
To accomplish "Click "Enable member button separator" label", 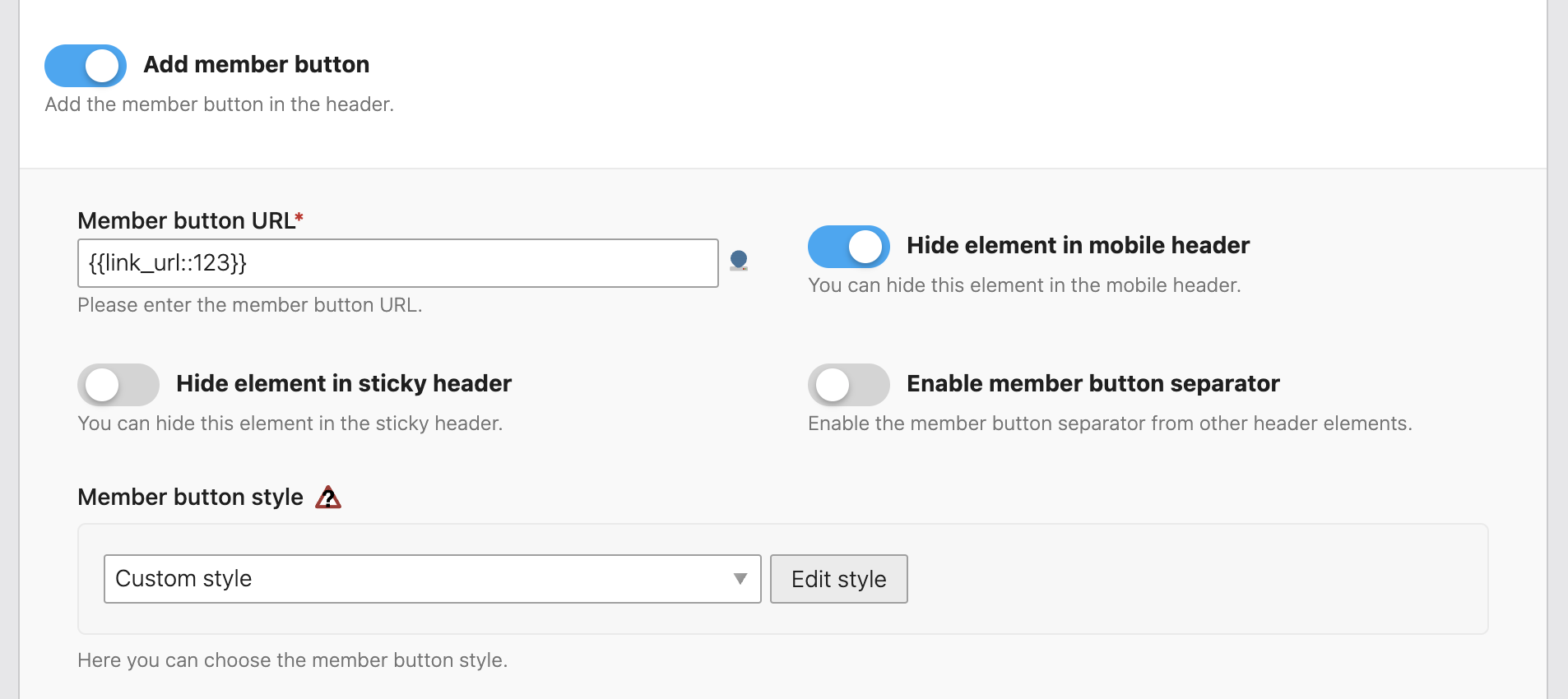I will click(1092, 383).
